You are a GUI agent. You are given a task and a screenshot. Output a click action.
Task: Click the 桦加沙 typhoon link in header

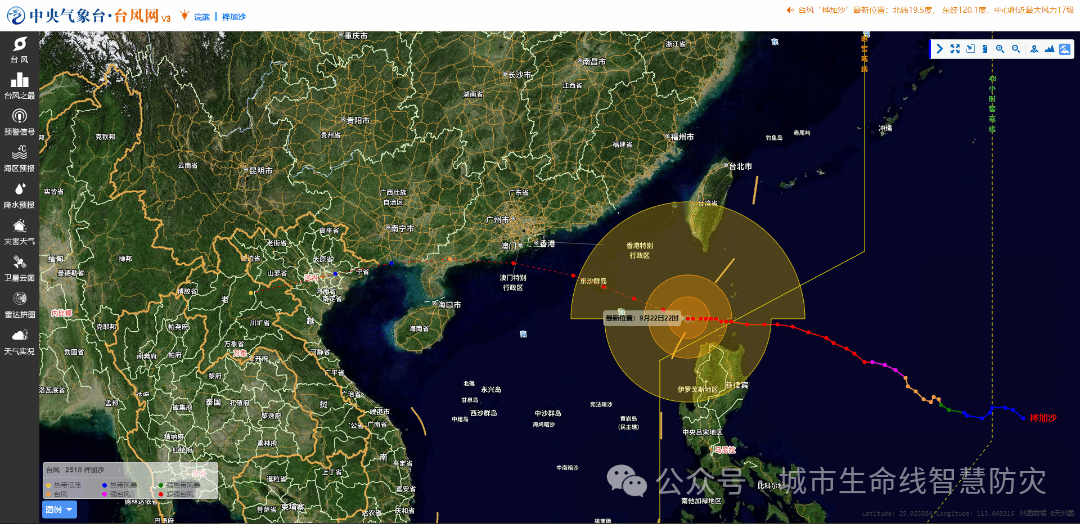tap(233, 17)
